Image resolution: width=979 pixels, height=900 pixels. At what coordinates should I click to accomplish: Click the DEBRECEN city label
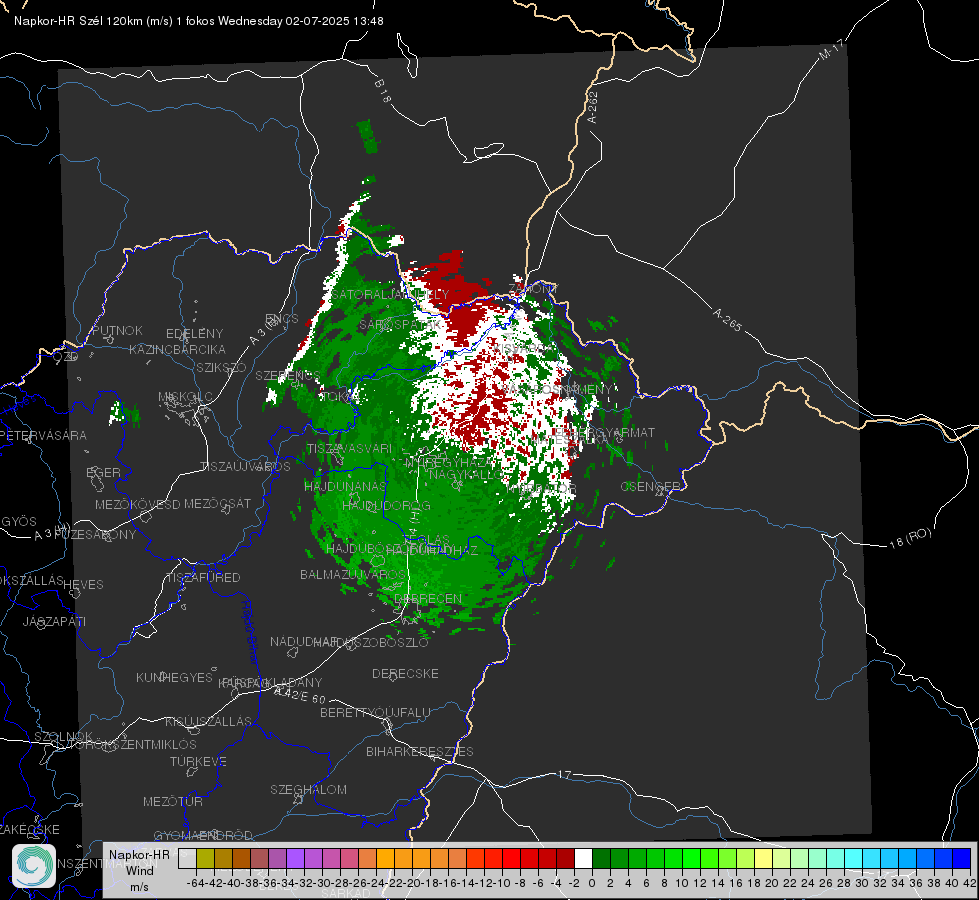click(x=429, y=599)
